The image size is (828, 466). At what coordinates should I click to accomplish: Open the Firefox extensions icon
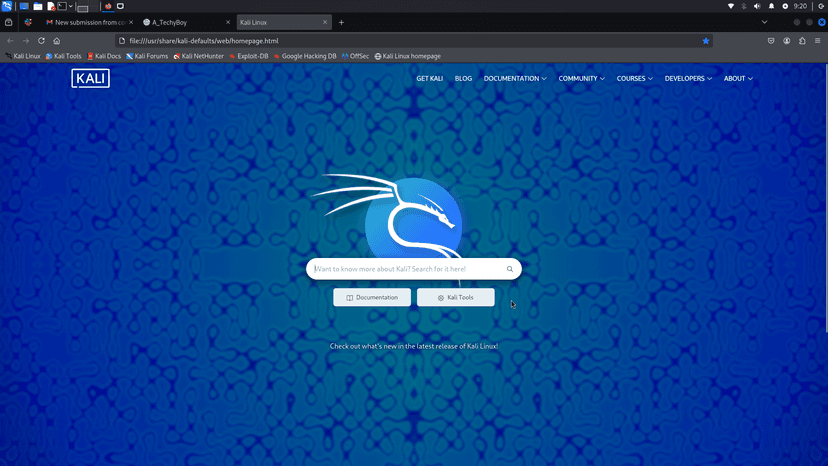[802, 41]
